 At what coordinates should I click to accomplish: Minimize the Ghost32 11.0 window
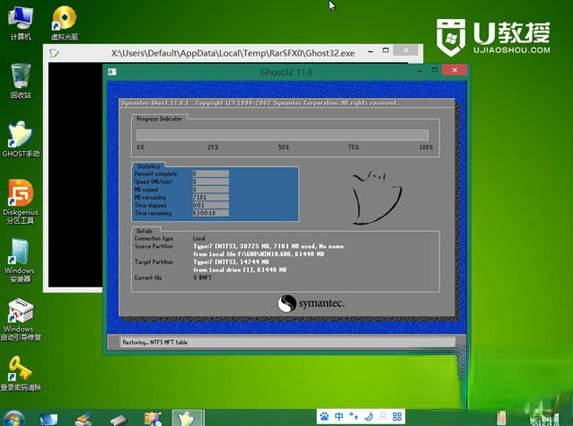pos(420,71)
